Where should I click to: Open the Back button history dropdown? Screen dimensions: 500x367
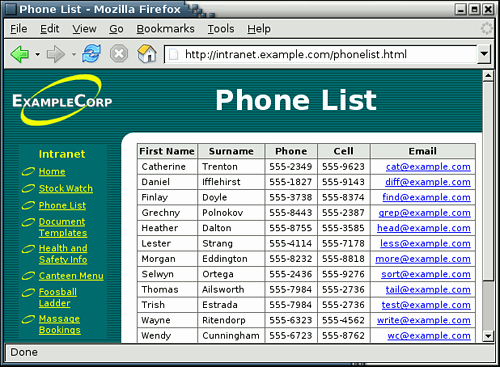pos(37,54)
